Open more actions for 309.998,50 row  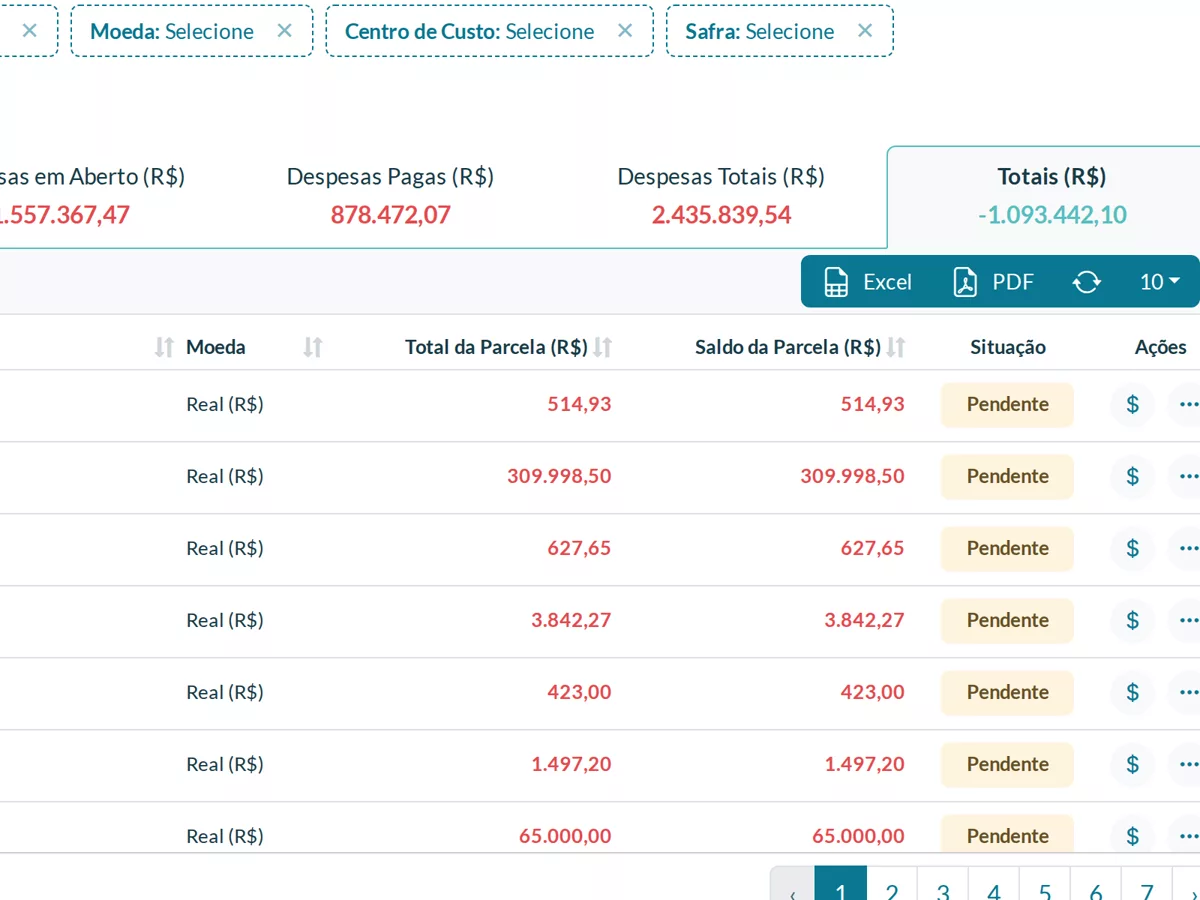pyautogui.click(x=1188, y=476)
